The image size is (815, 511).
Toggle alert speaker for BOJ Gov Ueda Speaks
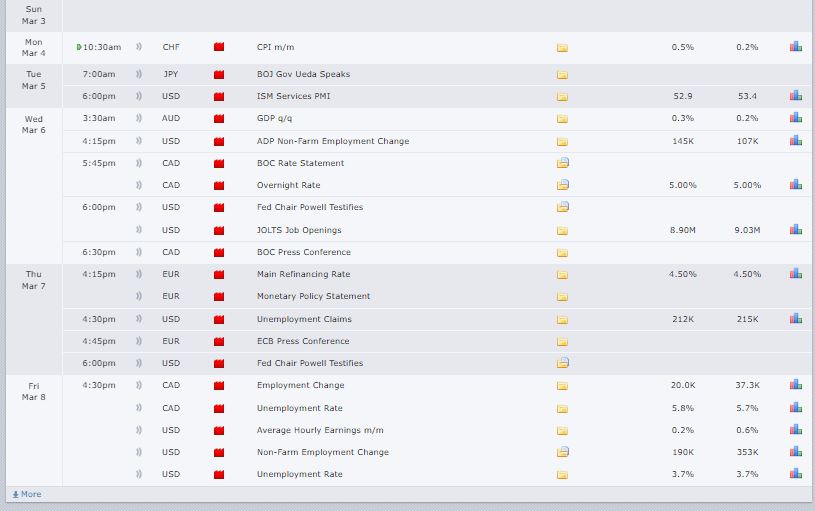click(139, 74)
